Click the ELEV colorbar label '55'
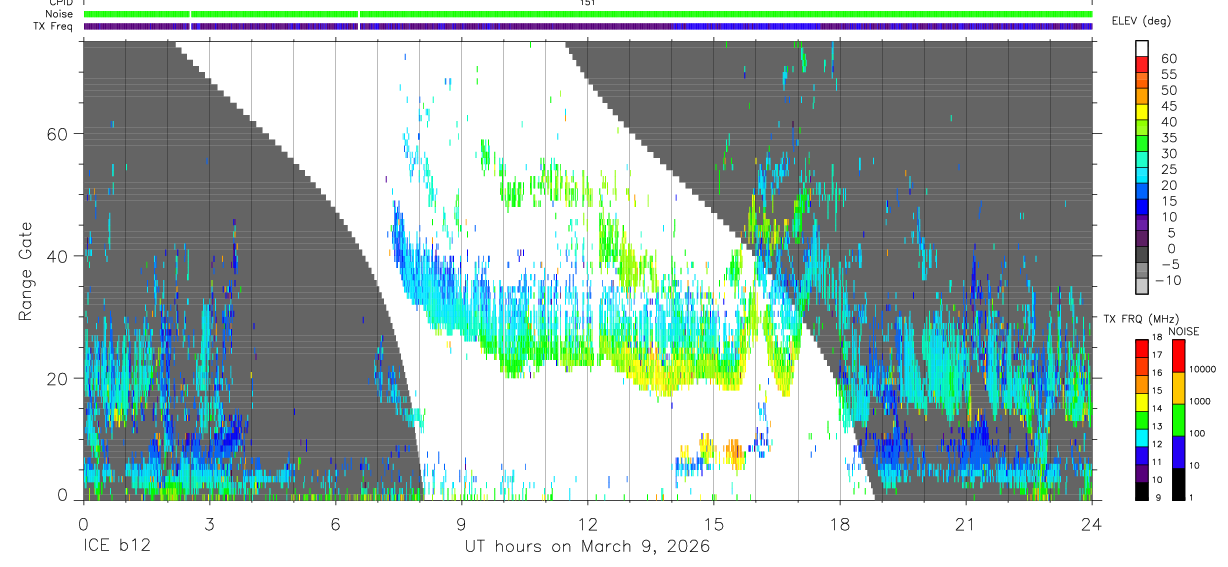1228x567 pixels. click(x=1169, y=75)
